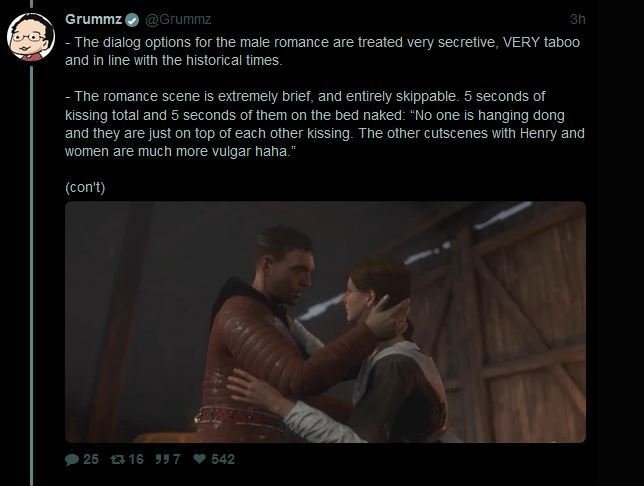
Task: Click the verified checkmark badge next to Grummz
Action: 132,20
